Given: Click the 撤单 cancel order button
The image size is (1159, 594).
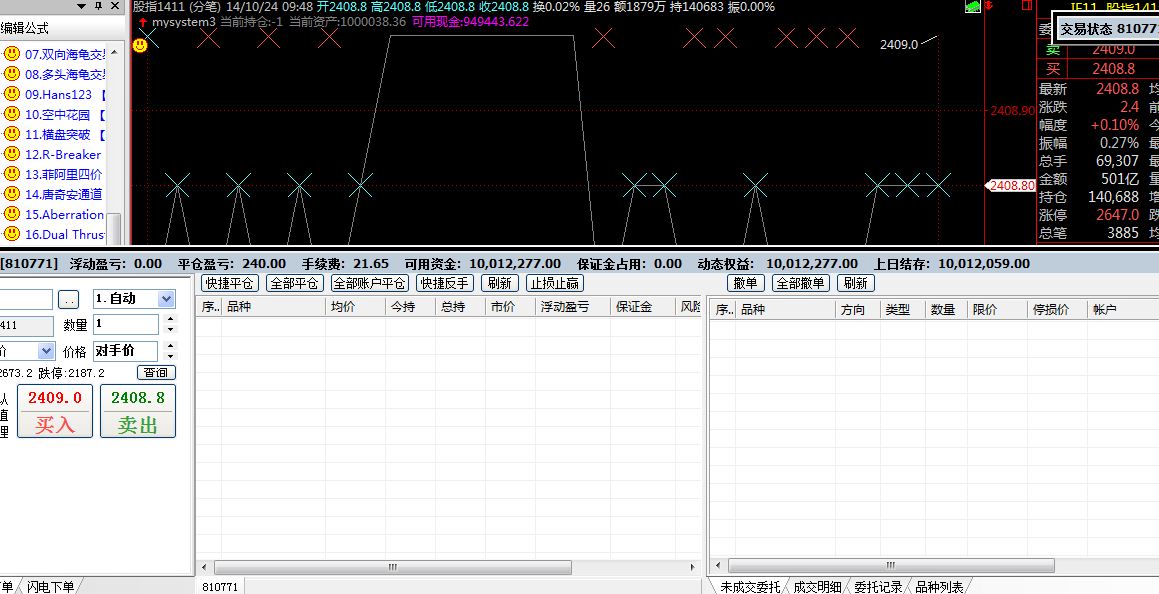Looking at the screenshot, I should tap(746, 283).
